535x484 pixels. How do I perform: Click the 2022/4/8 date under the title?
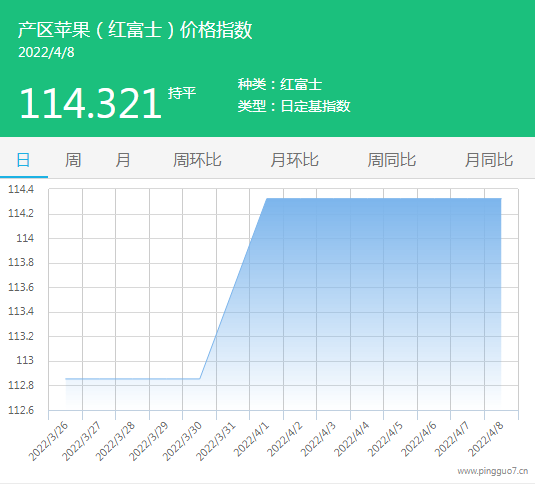point(46,53)
